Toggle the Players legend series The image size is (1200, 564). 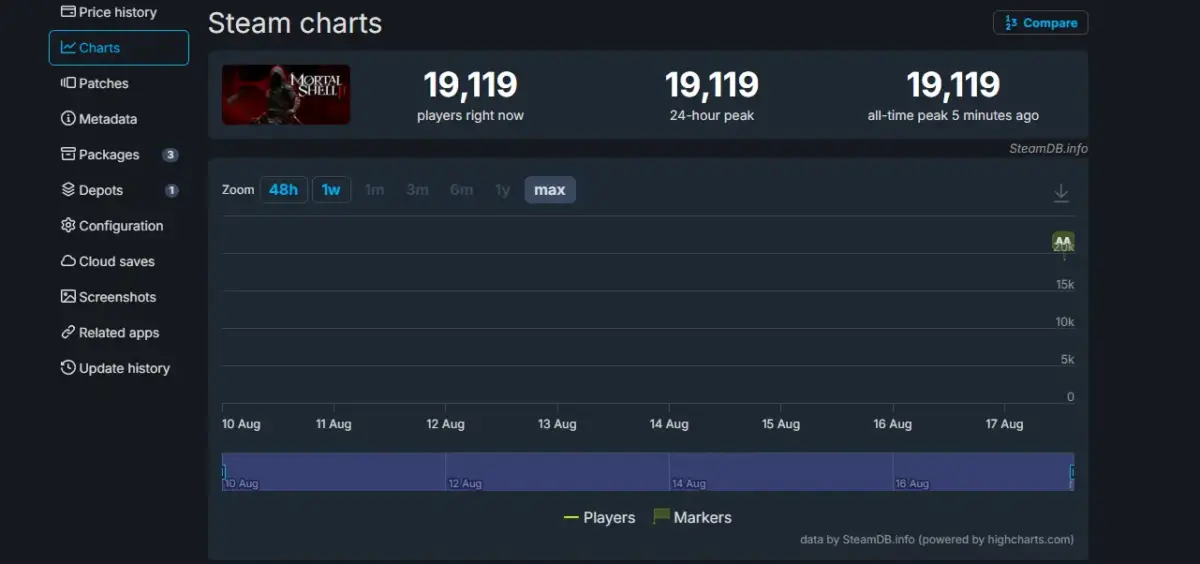(600, 518)
